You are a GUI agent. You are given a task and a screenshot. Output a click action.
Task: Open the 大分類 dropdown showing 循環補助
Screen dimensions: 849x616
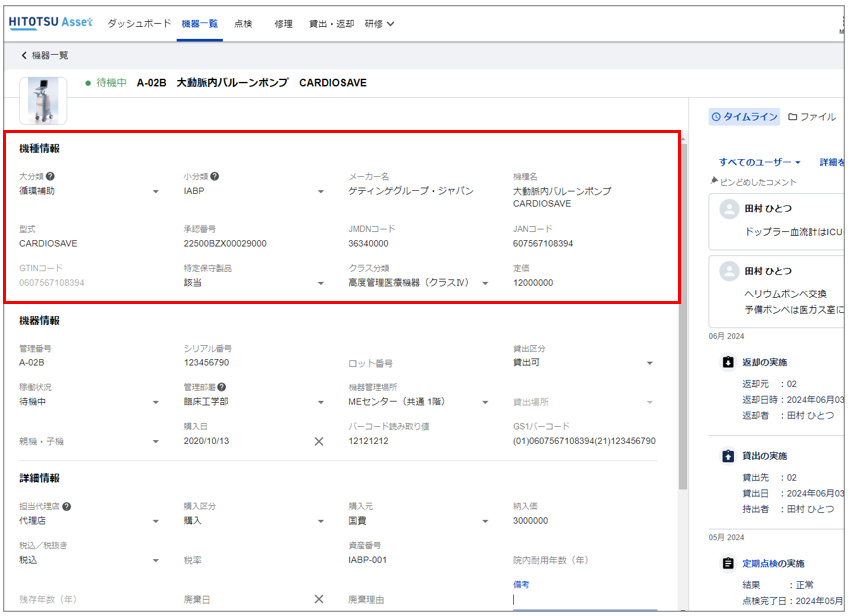[x=89, y=191]
